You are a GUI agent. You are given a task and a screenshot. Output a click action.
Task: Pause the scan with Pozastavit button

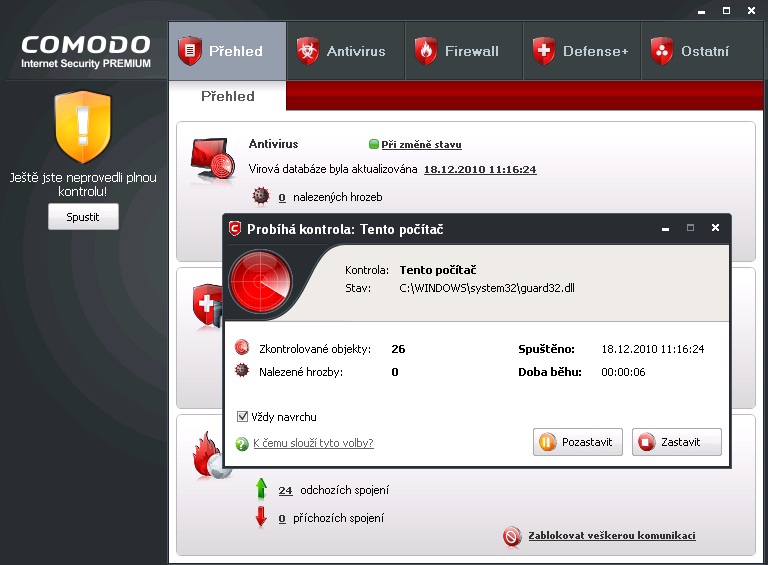[x=578, y=442]
